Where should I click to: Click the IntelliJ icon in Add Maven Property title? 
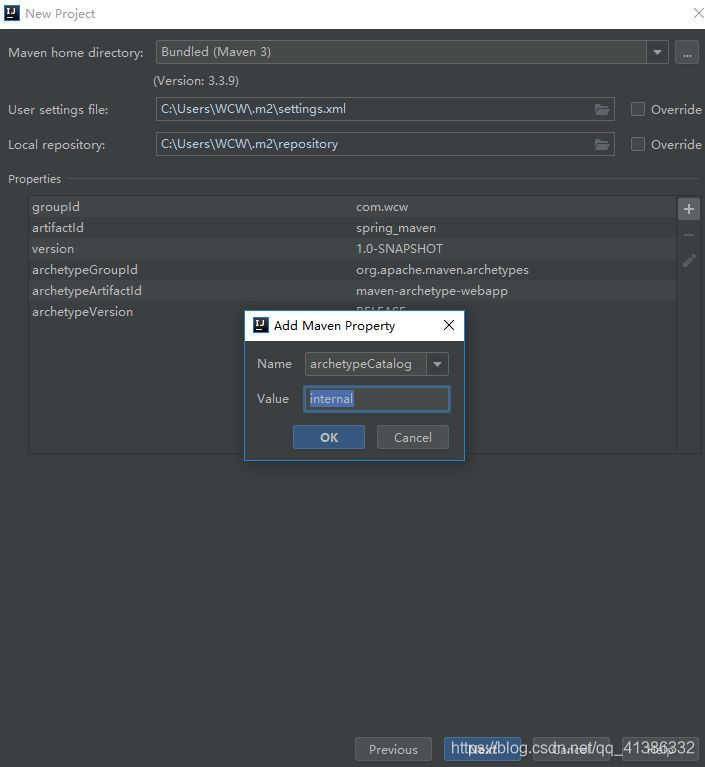tap(260, 325)
